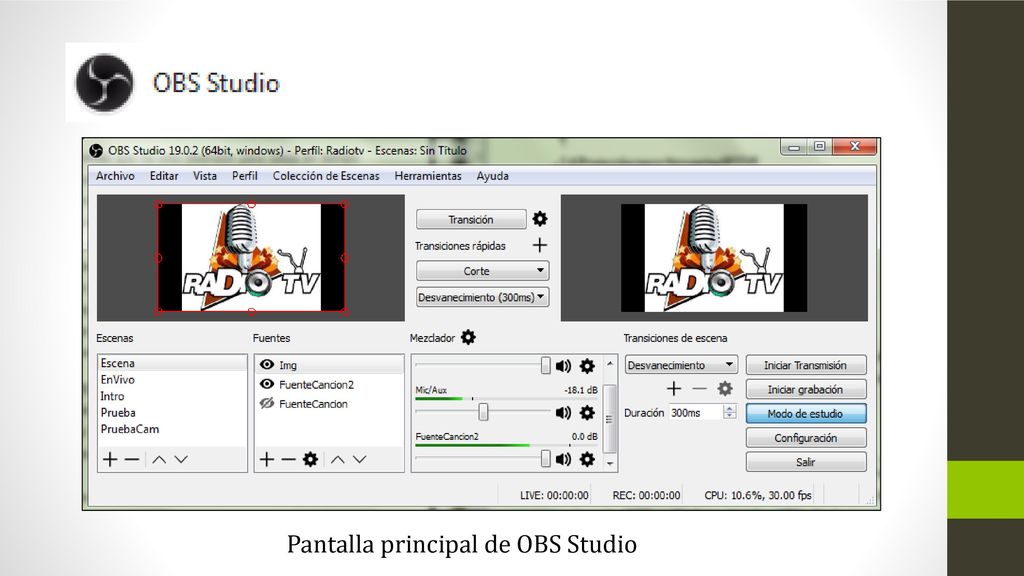Click the mixer scrollbar down arrow

[610, 464]
